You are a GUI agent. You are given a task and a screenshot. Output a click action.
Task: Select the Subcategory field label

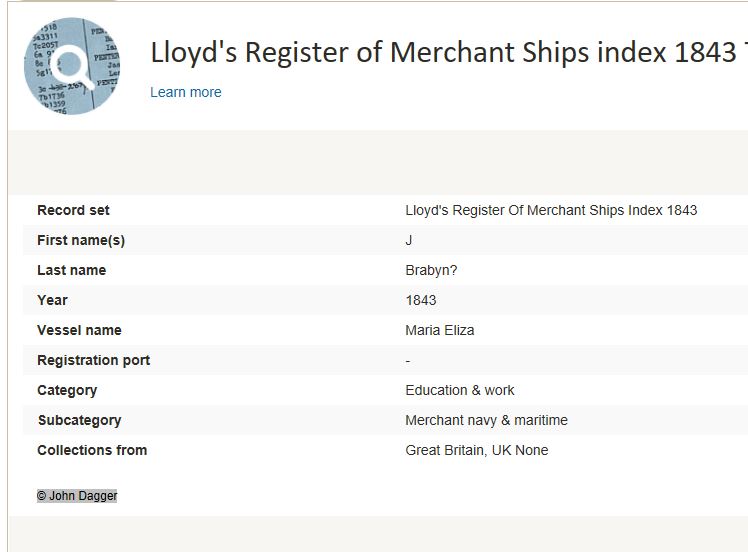point(79,420)
